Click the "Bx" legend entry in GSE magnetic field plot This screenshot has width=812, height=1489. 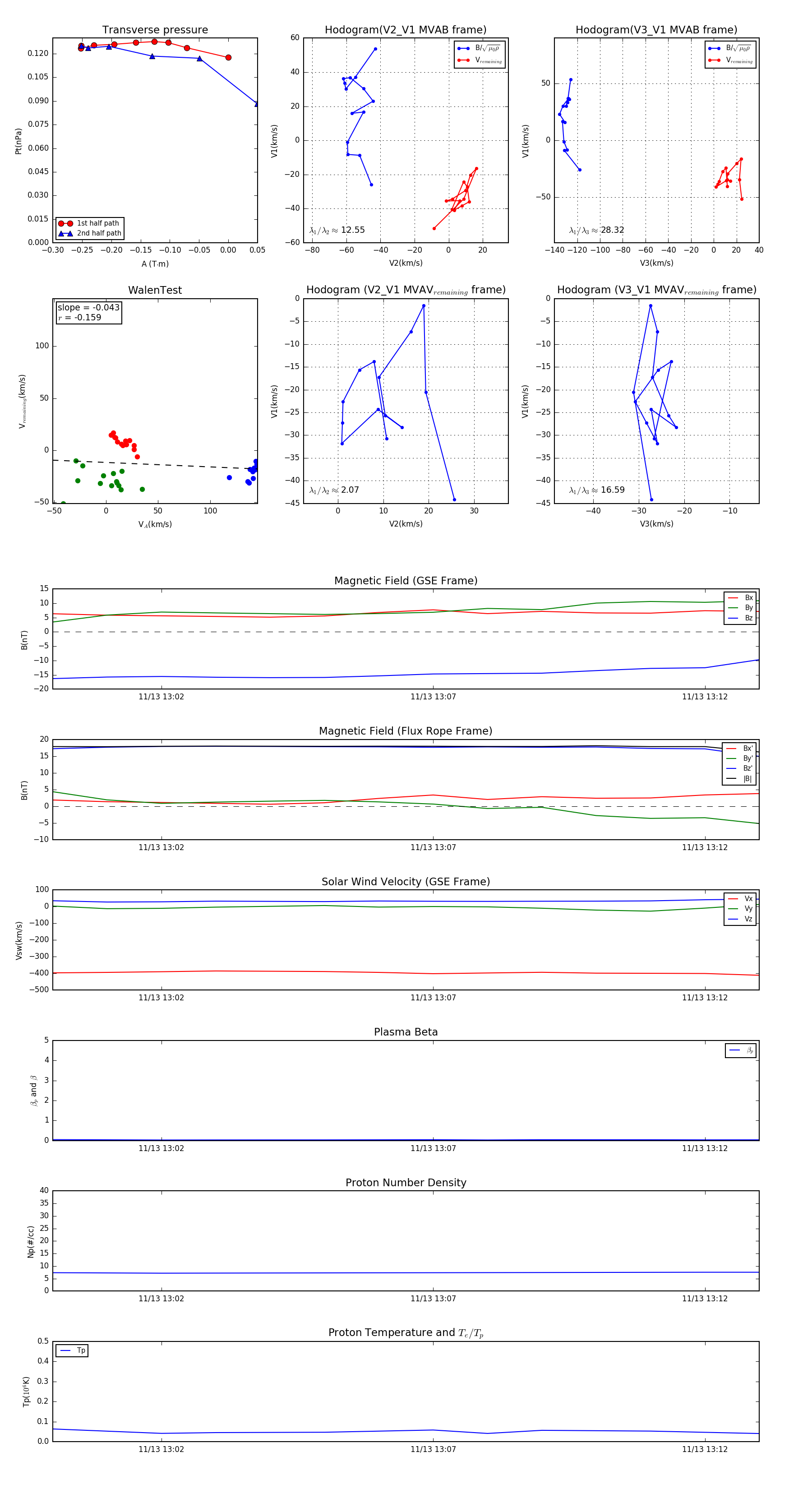coord(740,598)
